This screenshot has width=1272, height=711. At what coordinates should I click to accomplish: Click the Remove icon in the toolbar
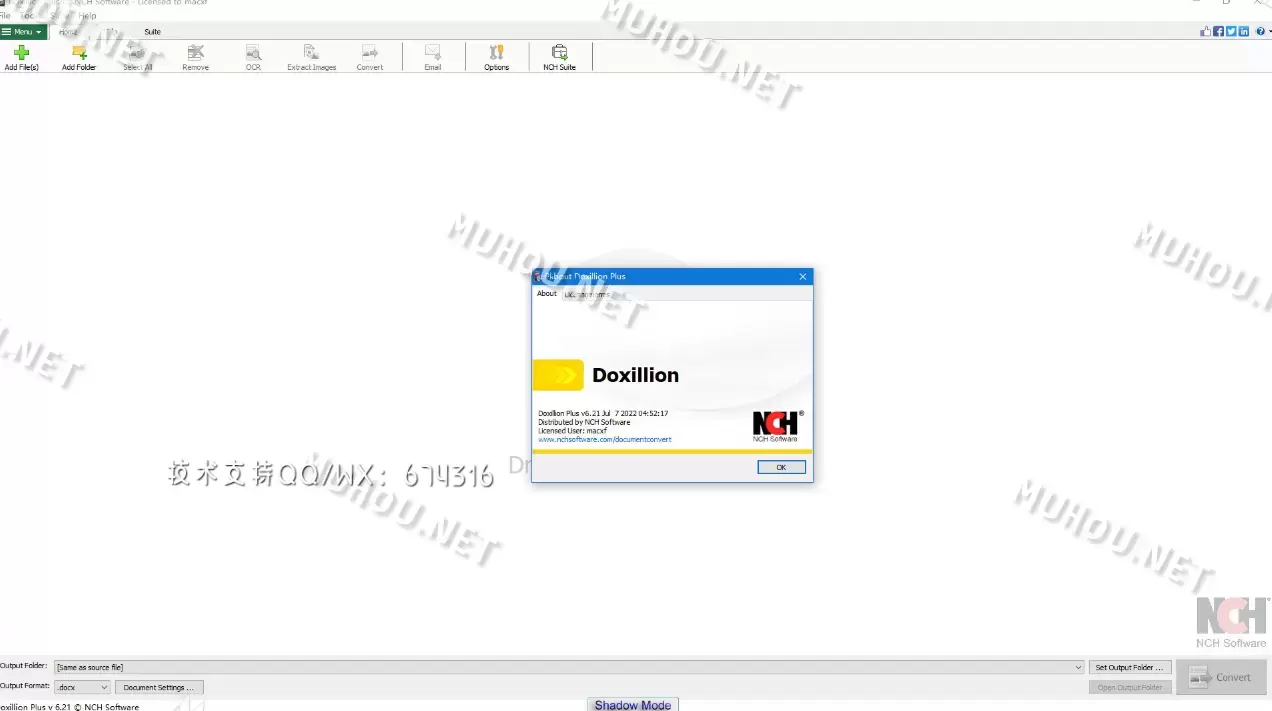(x=195, y=55)
